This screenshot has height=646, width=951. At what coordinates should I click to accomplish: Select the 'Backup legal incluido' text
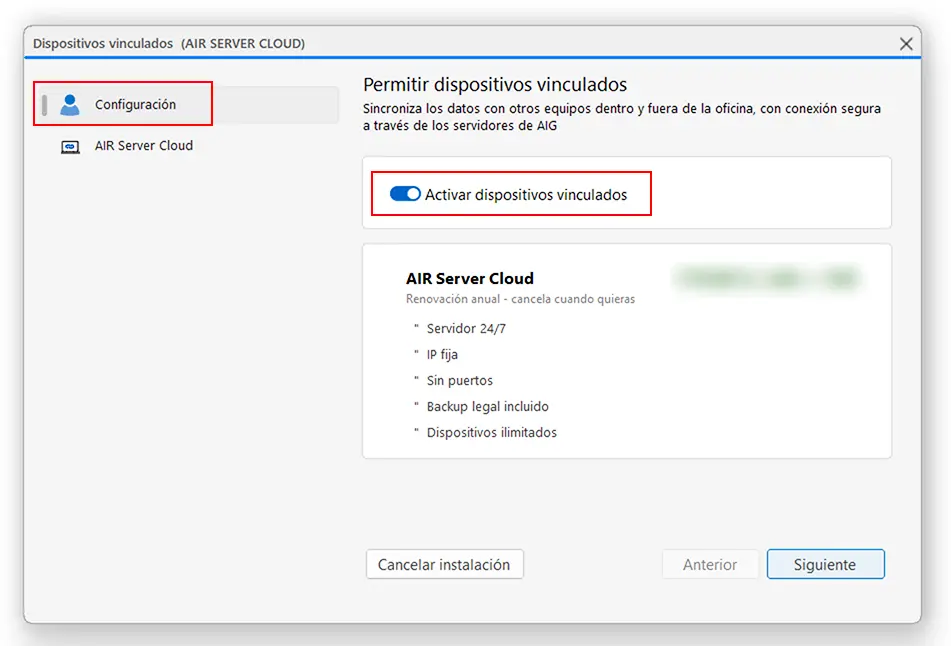(488, 407)
